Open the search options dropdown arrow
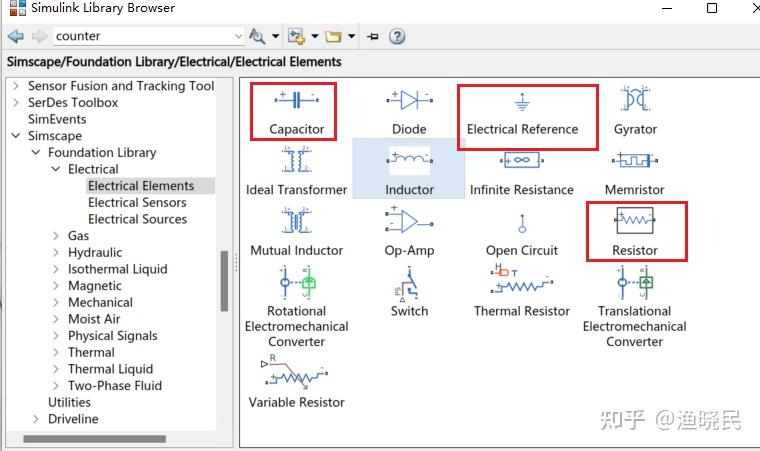The image size is (760, 451). coord(275,36)
